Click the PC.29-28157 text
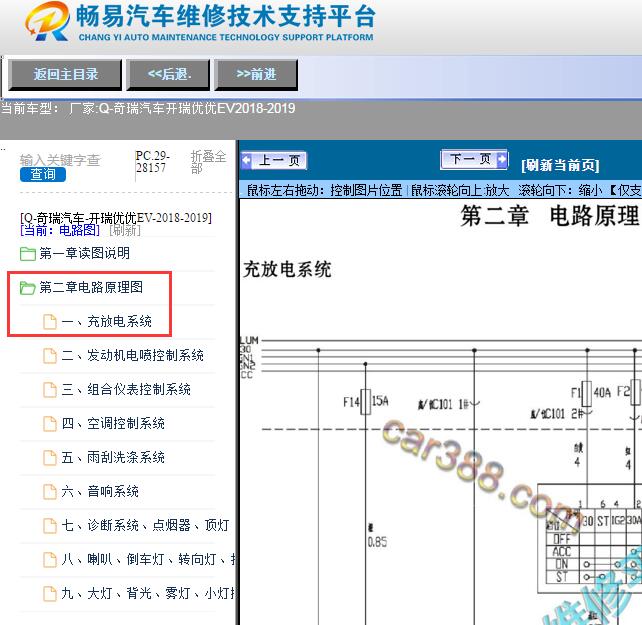The width and height of the screenshot is (642, 625). tap(152, 162)
